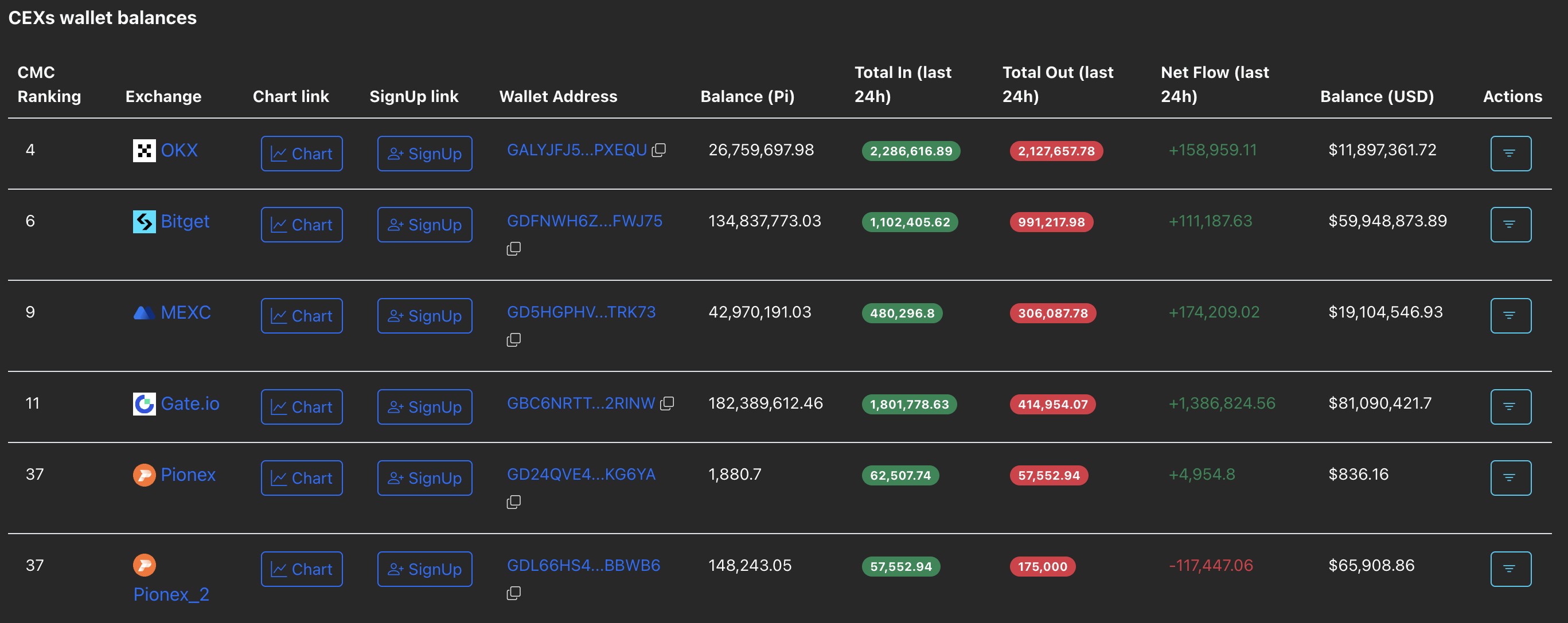Click the Balance (Pi) column header
This screenshot has width=1568, height=623.
click(x=747, y=97)
